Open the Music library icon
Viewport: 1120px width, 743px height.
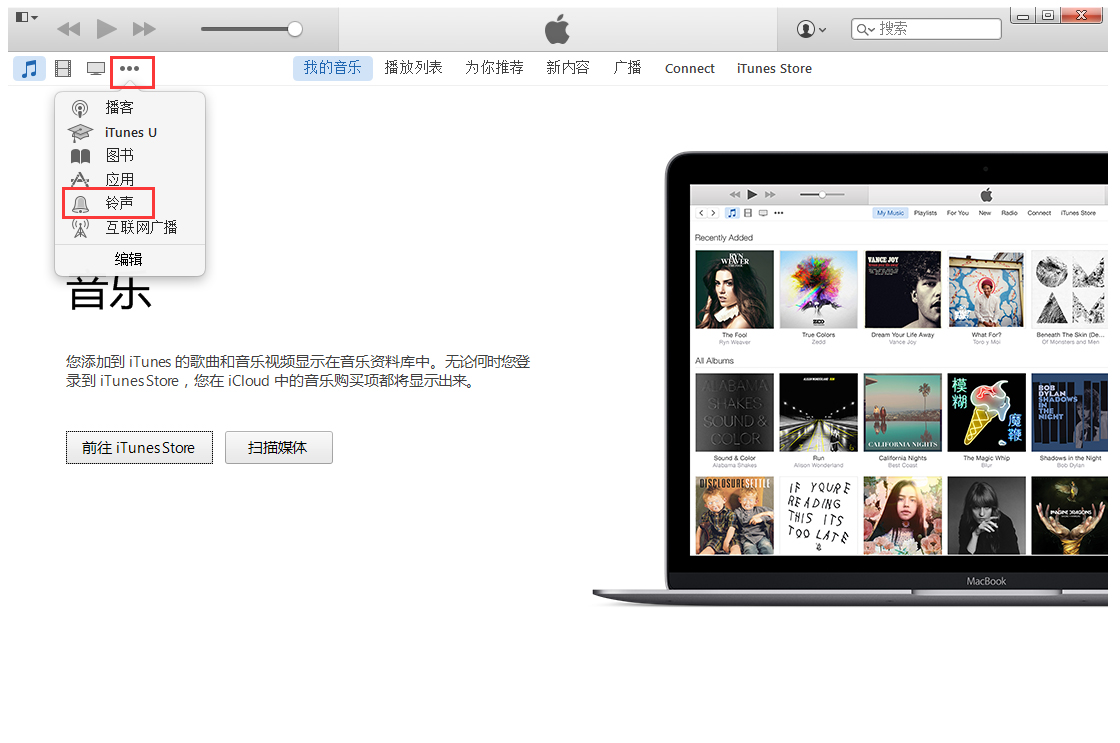tap(30, 69)
